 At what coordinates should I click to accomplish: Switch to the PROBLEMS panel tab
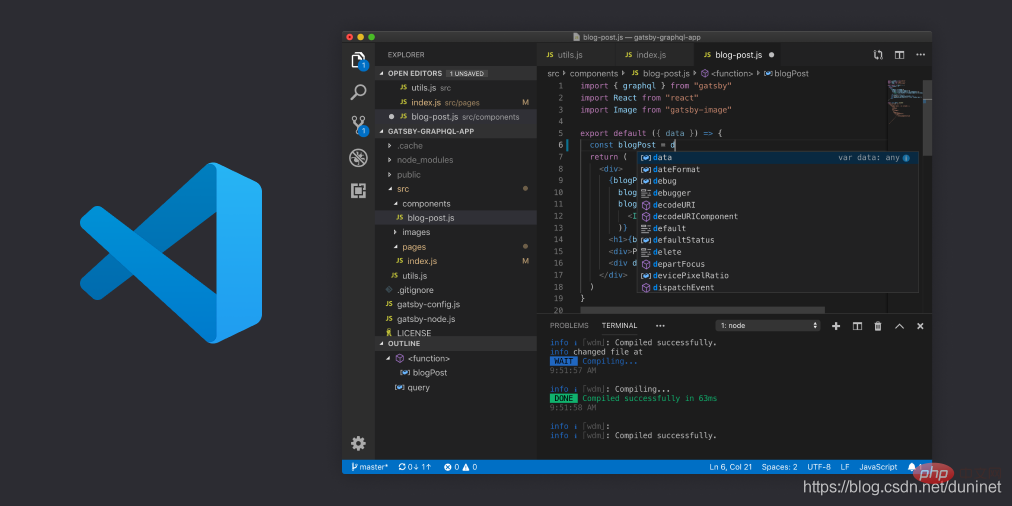569,326
